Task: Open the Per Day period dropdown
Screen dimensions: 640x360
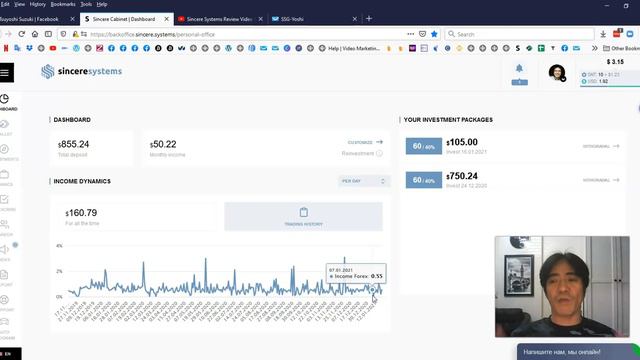Action: (x=364, y=181)
